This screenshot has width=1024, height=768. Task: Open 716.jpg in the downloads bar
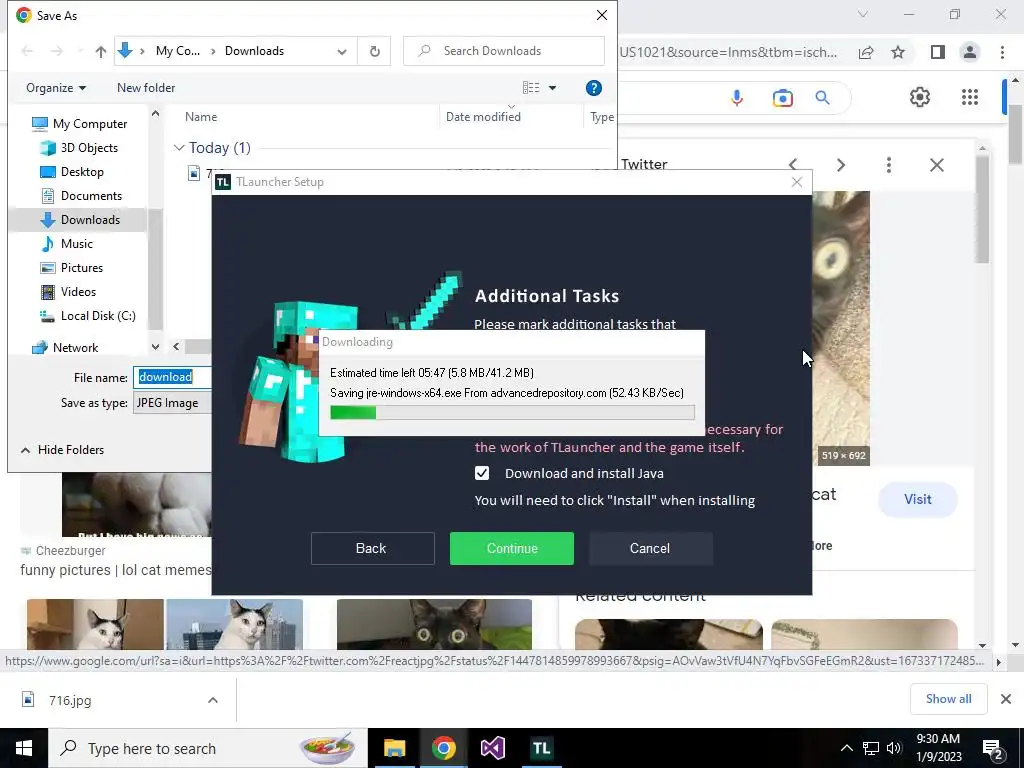(x=69, y=700)
